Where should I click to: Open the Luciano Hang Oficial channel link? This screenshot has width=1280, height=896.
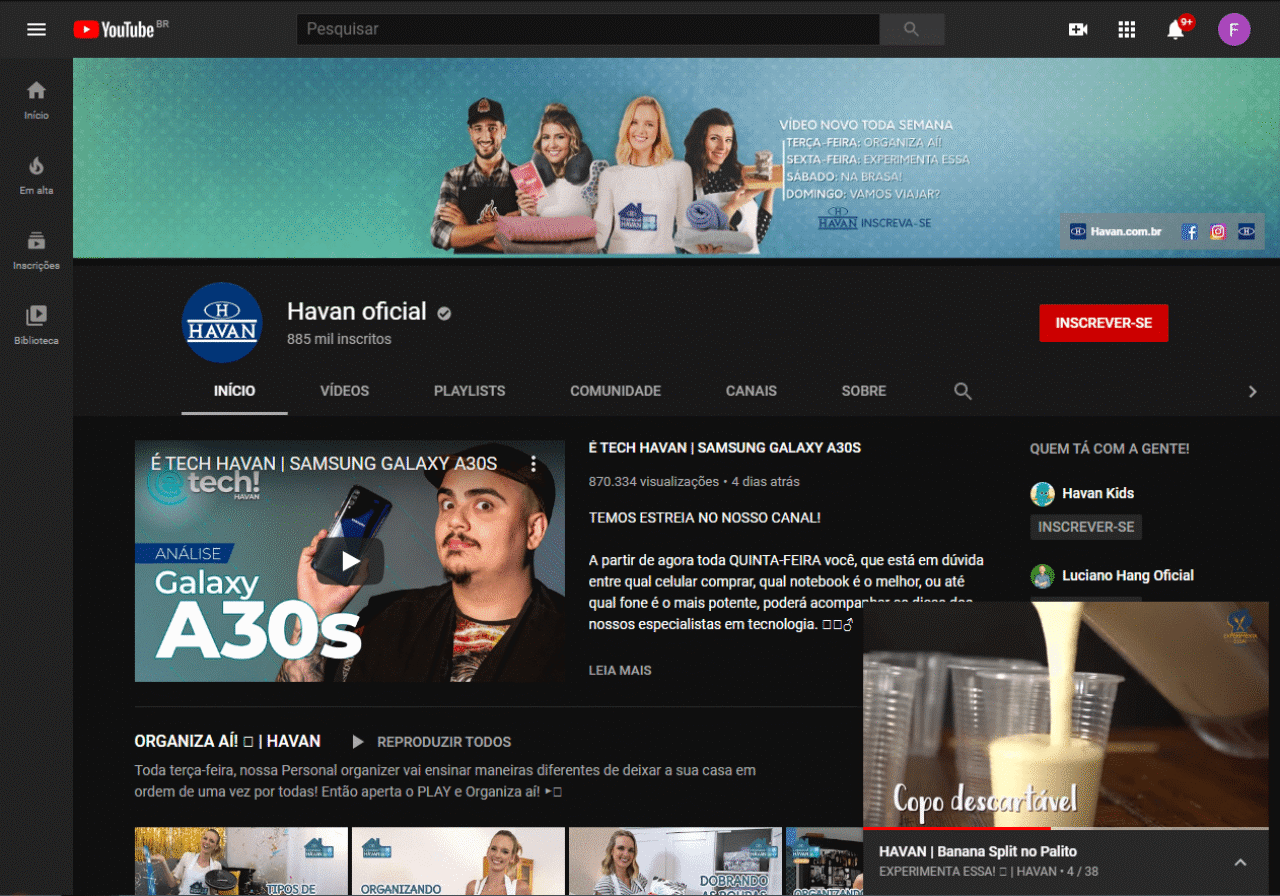1128,575
